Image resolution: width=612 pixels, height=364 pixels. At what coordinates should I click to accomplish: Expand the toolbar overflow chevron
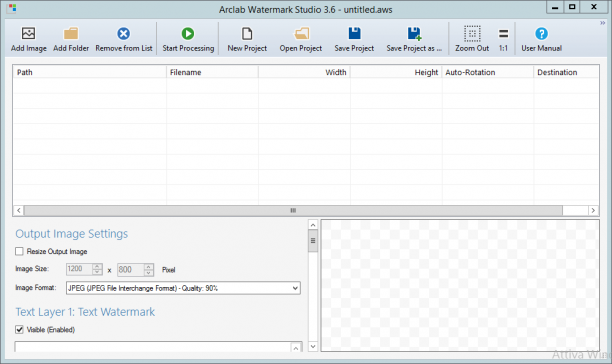(602, 23)
